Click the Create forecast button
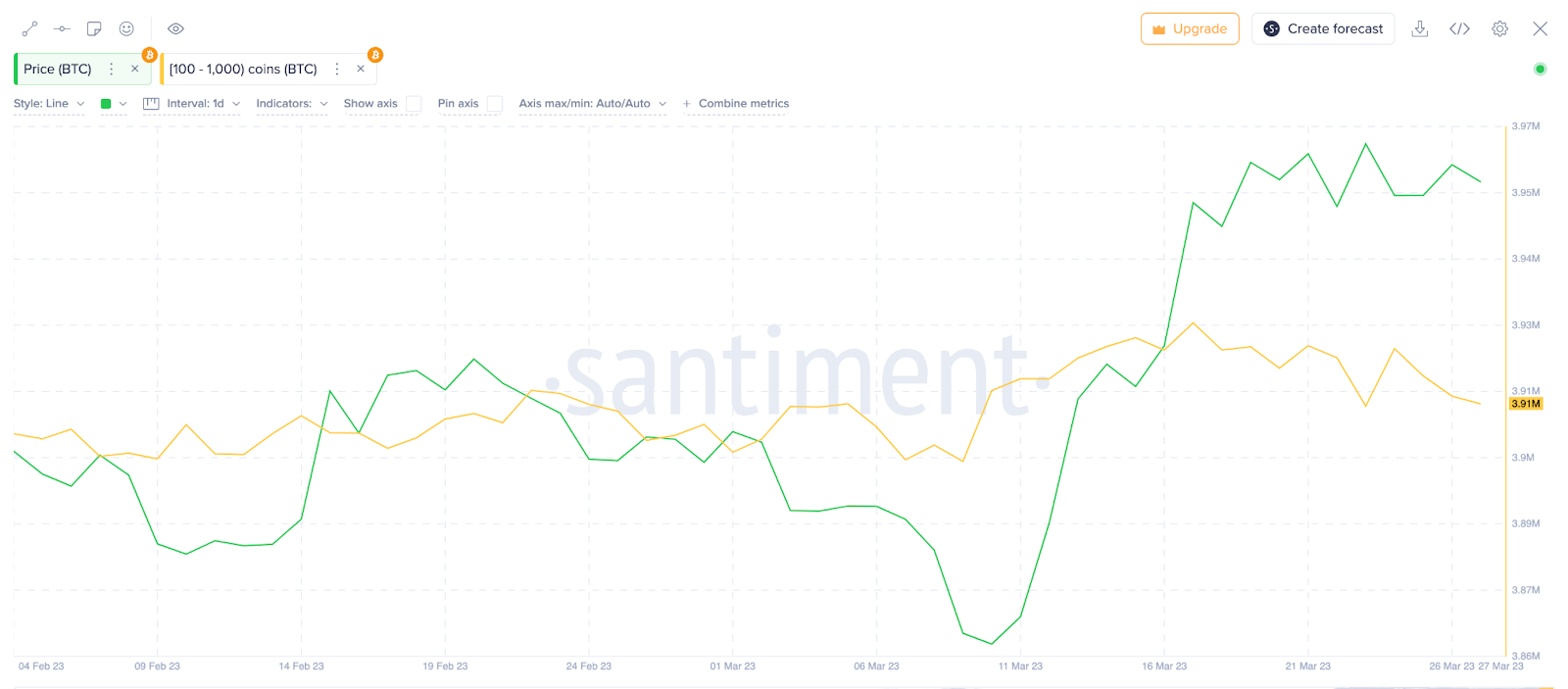 click(x=1323, y=28)
